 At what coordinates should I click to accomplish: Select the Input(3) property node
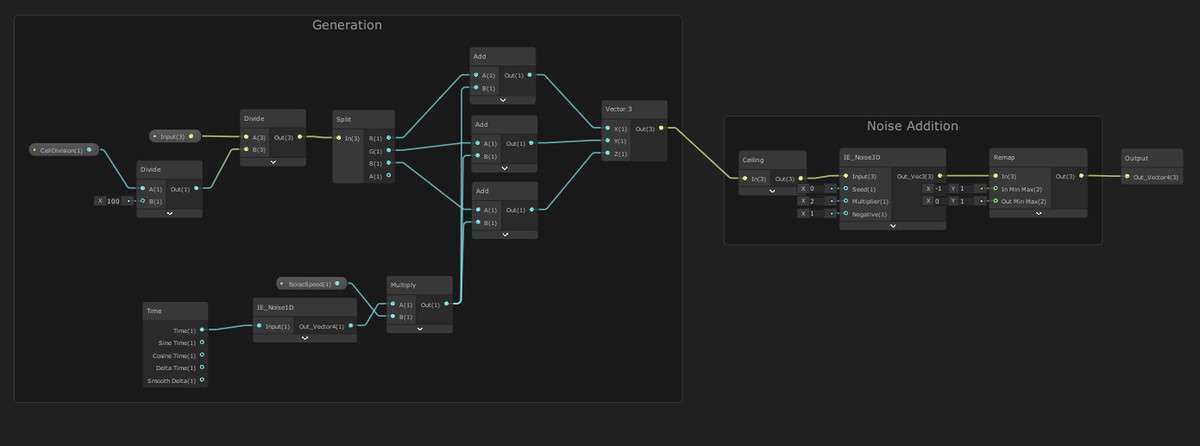coord(175,136)
